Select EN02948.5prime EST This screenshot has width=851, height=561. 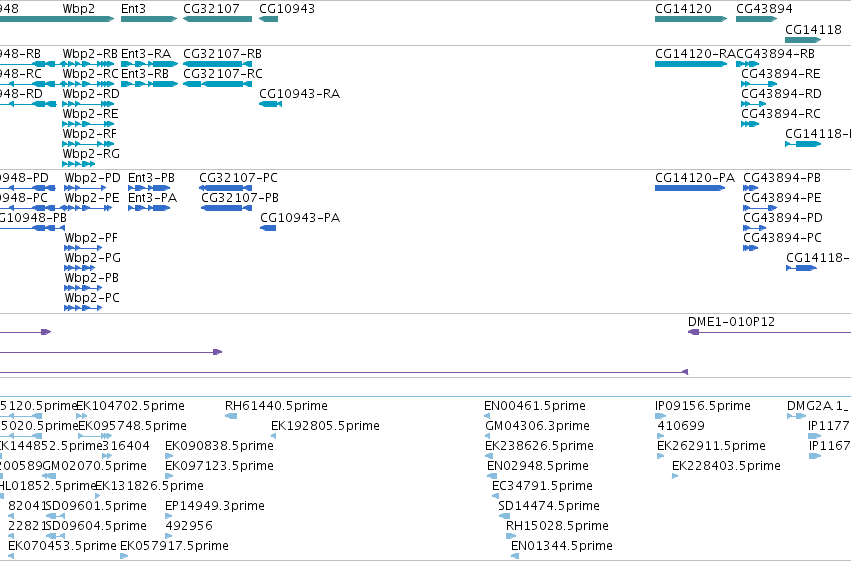click(x=492, y=476)
